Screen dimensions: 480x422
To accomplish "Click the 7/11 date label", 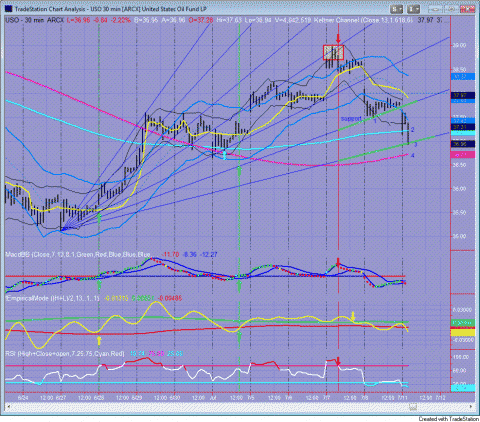I will click(403, 398).
